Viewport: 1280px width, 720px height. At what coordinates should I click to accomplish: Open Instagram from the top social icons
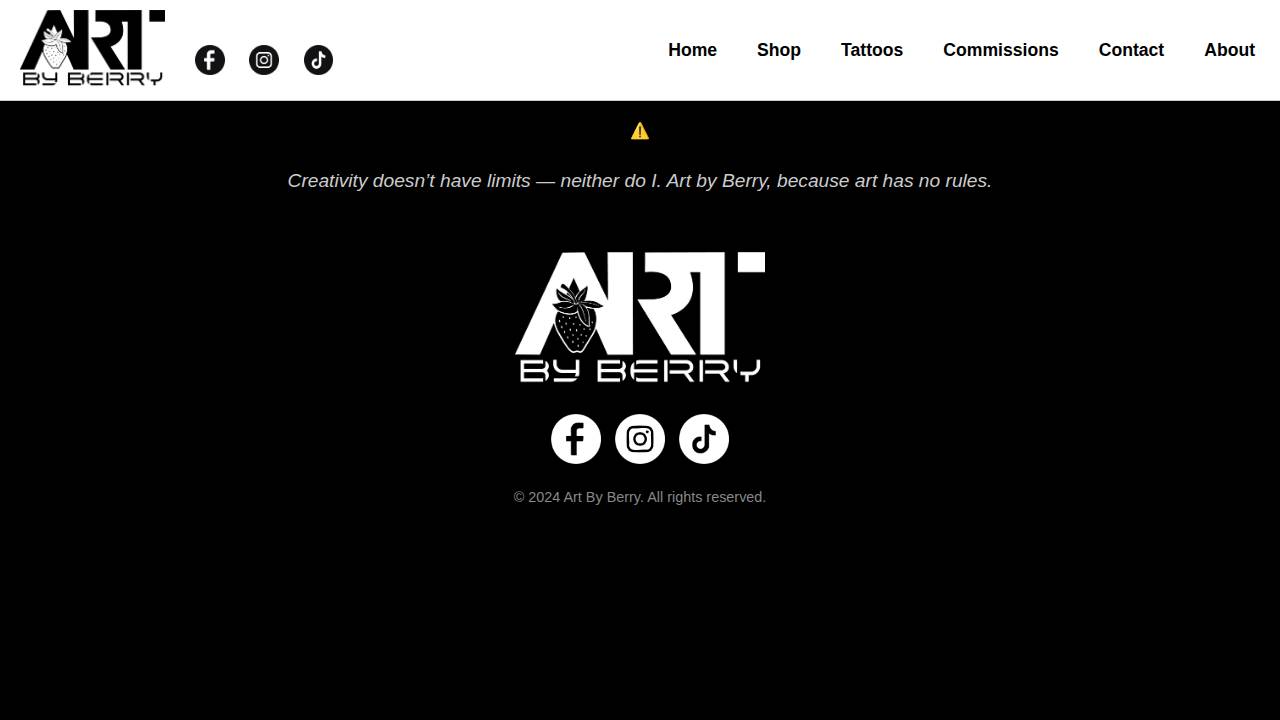pos(264,60)
